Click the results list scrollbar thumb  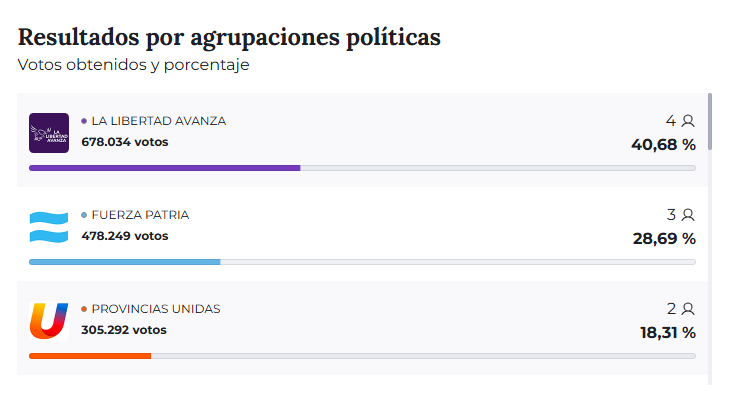tap(710, 122)
